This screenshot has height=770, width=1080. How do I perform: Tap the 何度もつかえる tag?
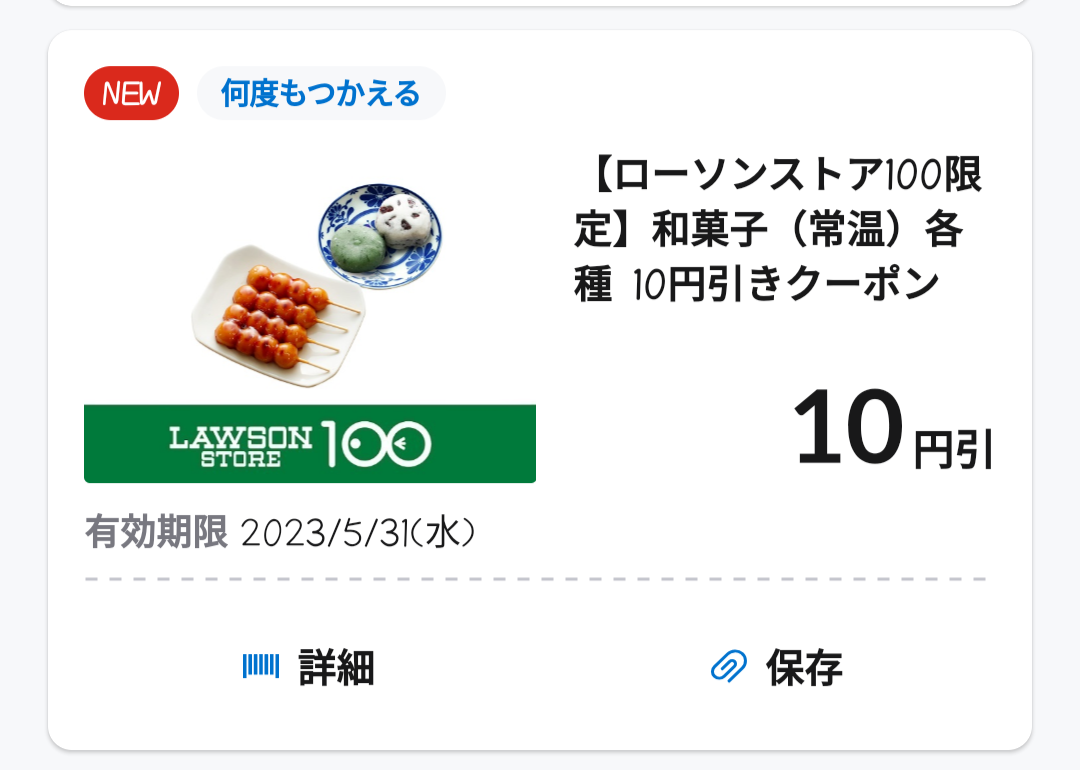321,94
